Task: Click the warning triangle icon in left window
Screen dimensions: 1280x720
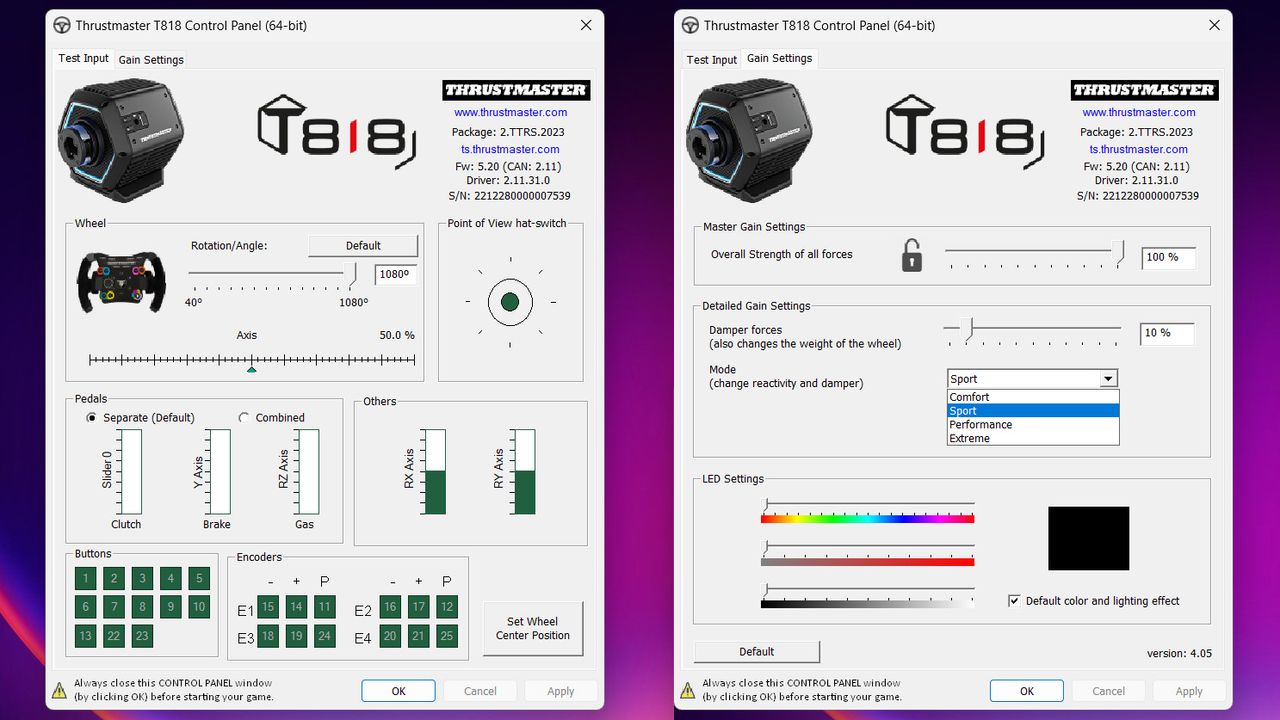Action: [59, 690]
